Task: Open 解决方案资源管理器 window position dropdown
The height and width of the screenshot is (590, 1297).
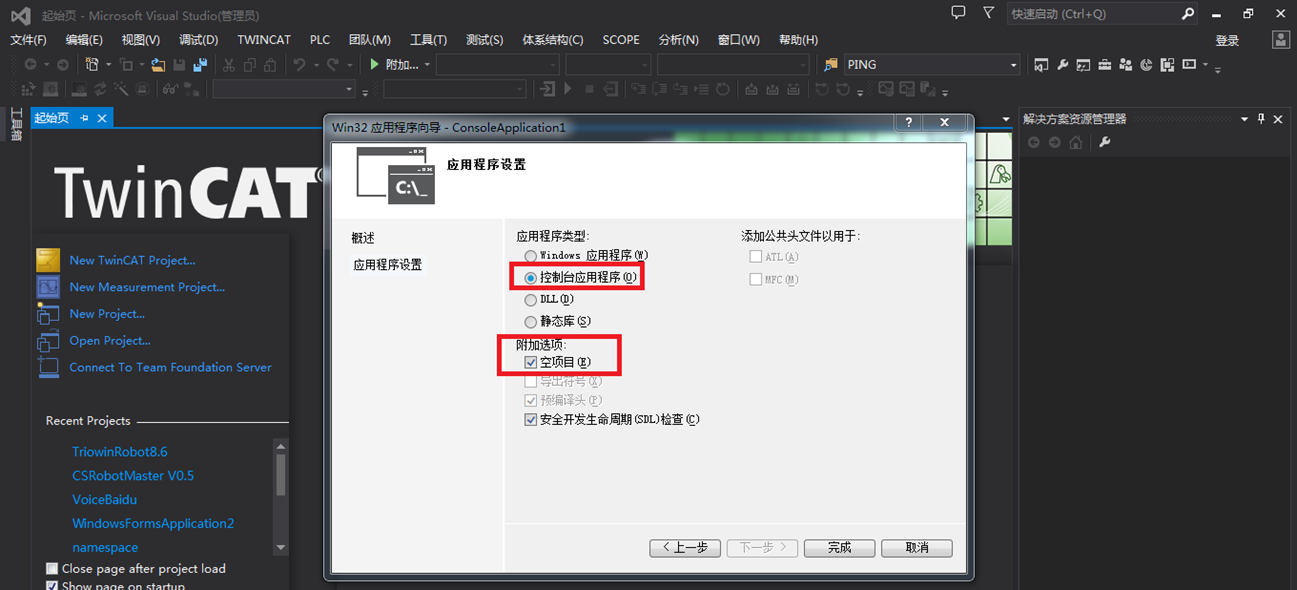Action: click(1244, 119)
